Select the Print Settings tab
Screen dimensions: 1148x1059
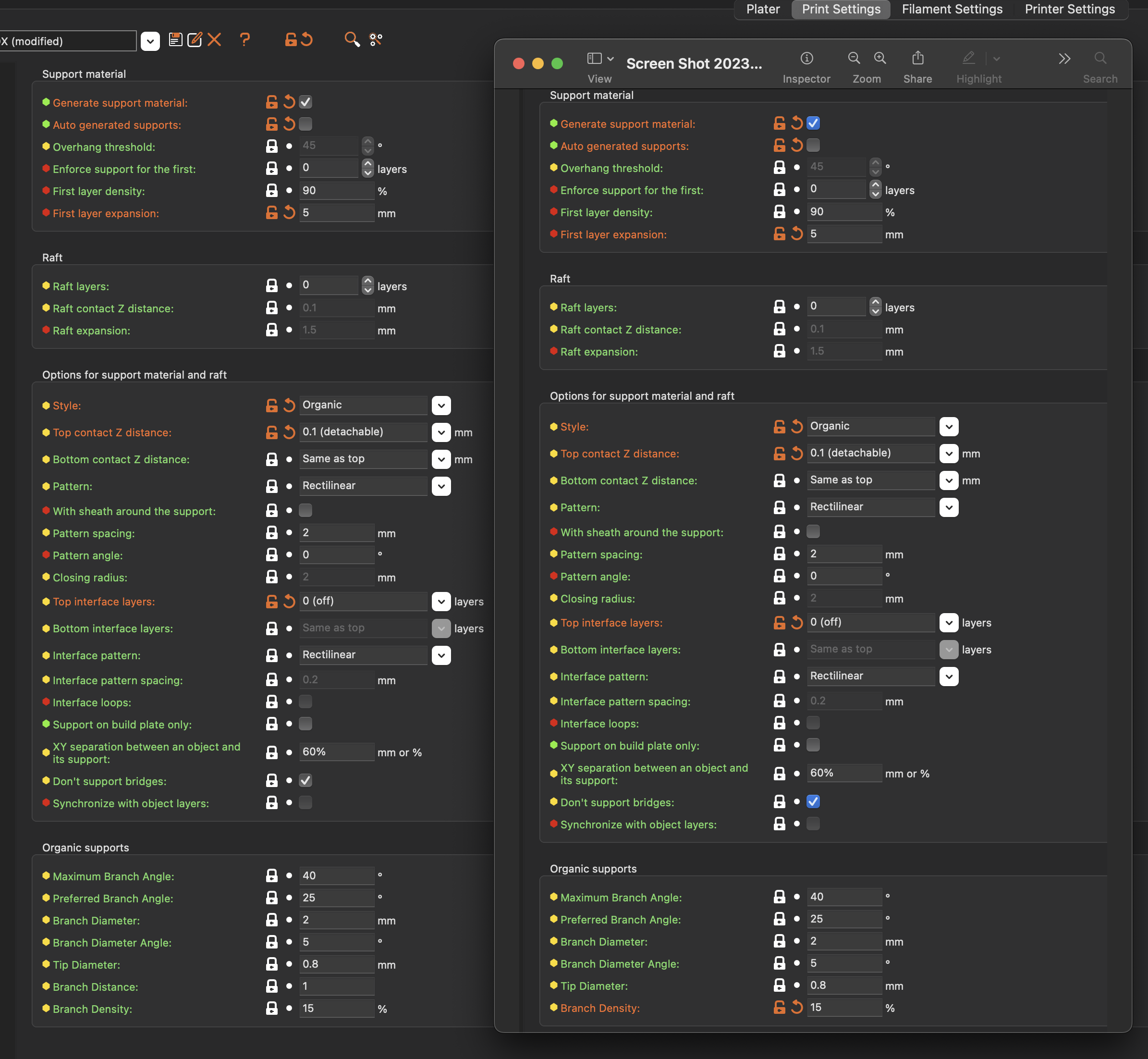tap(841, 9)
